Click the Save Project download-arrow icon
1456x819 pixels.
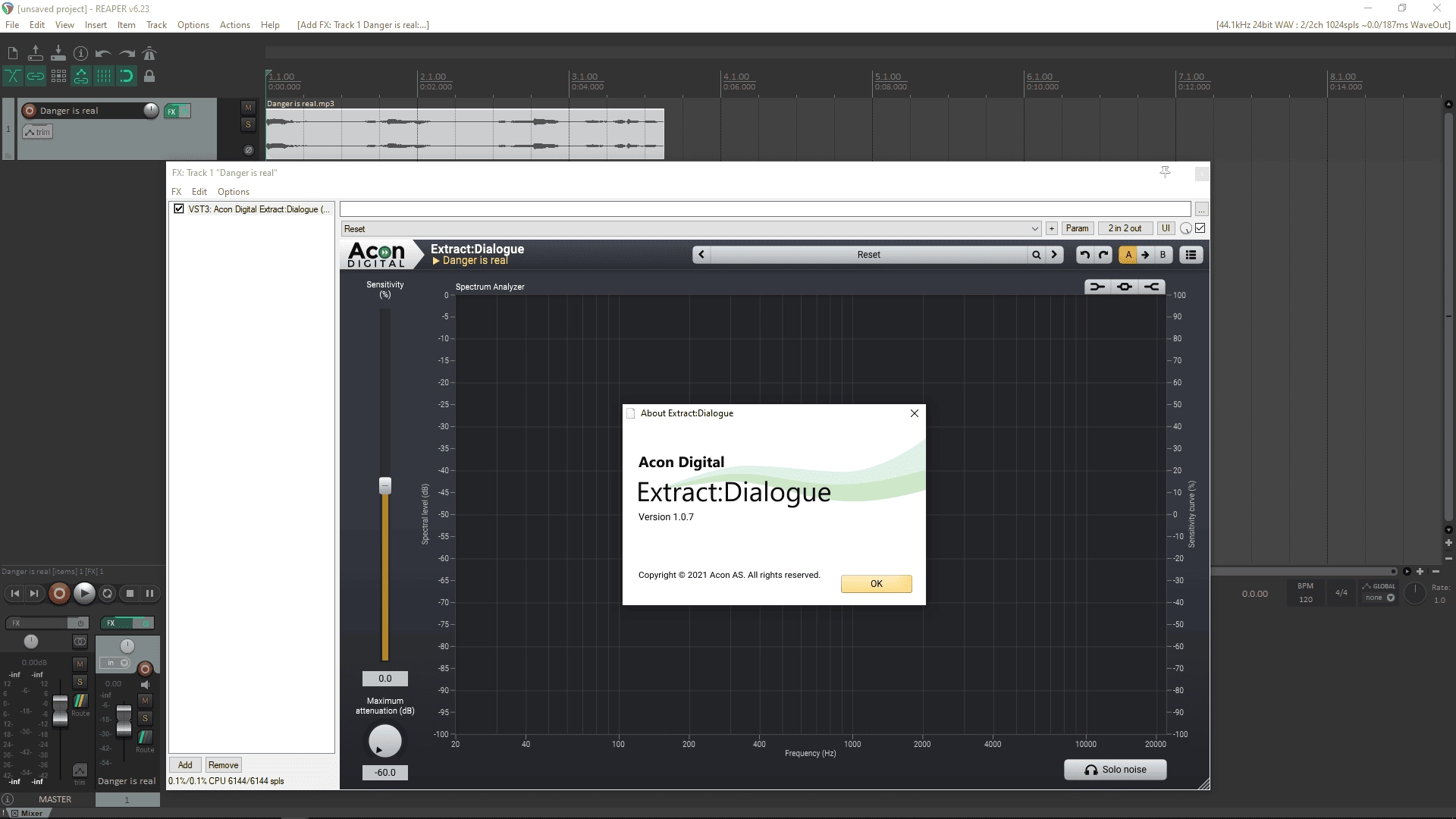pyautogui.click(x=58, y=53)
